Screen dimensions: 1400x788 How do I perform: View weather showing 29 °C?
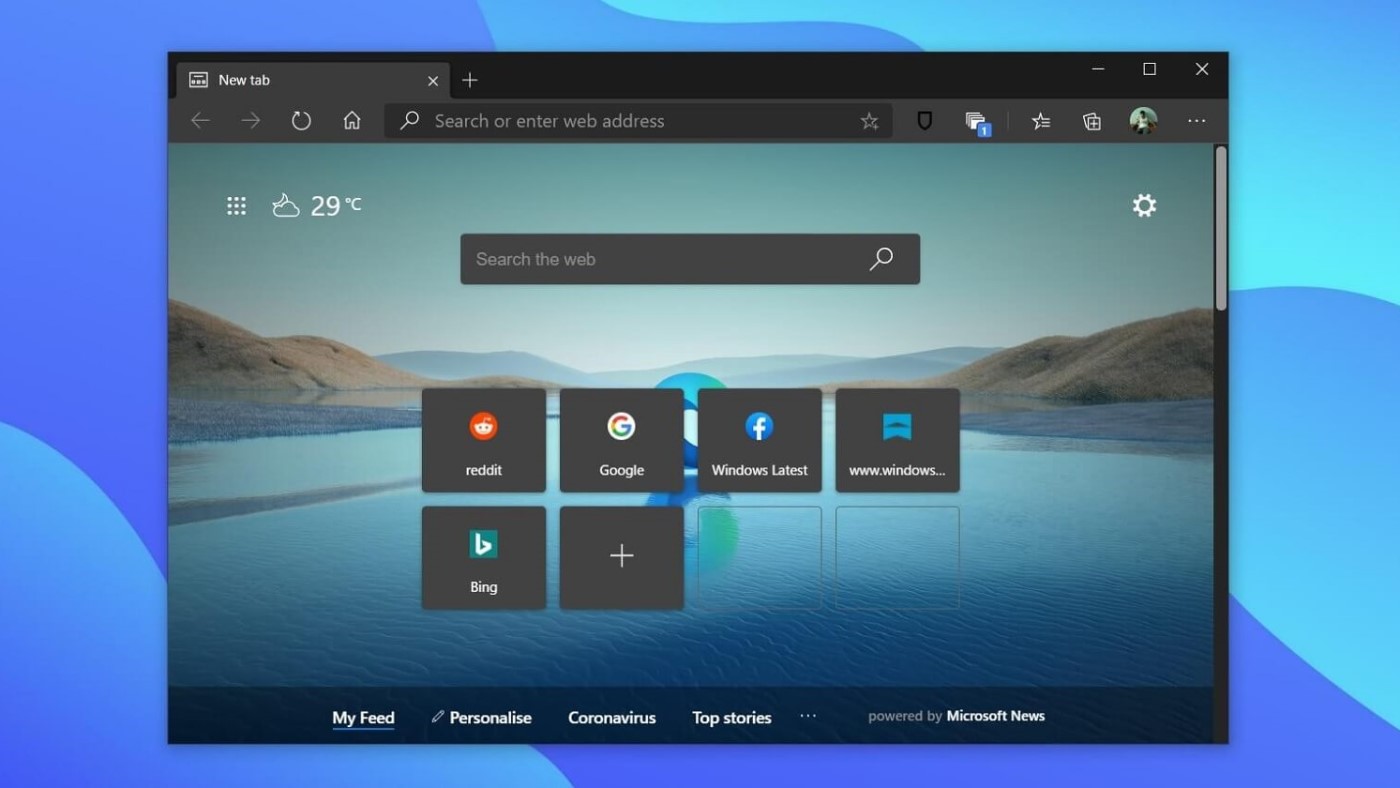pyautogui.click(x=317, y=206)
